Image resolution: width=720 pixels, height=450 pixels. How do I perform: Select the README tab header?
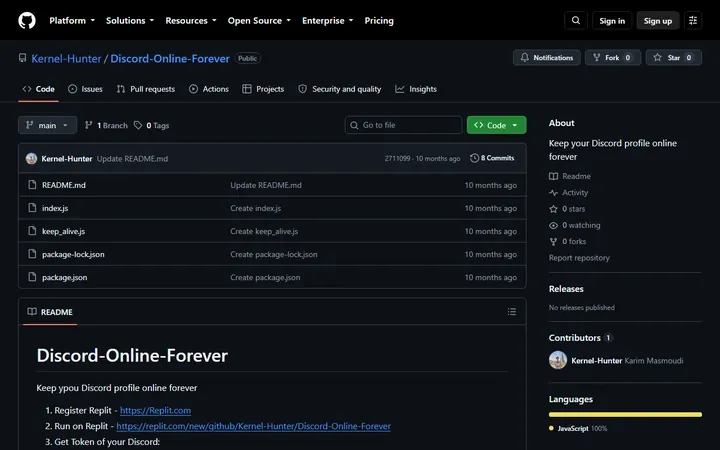(x=50, y=312)
